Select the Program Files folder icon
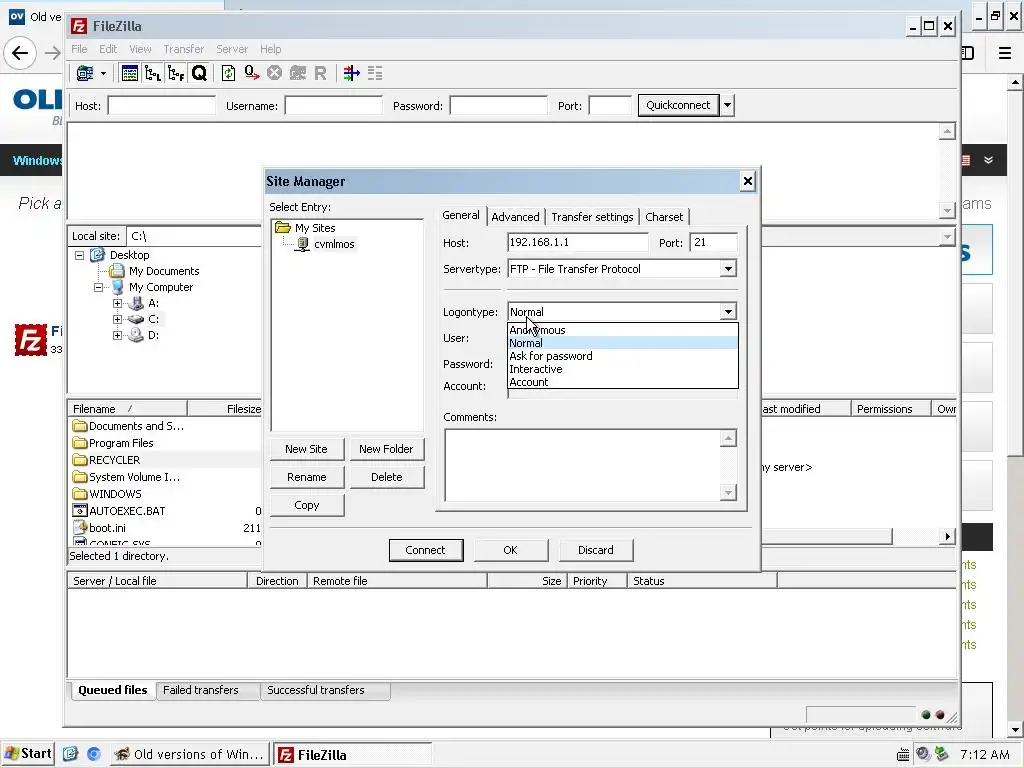Screen dimensions: 1024x768 (x=80, y=443)
